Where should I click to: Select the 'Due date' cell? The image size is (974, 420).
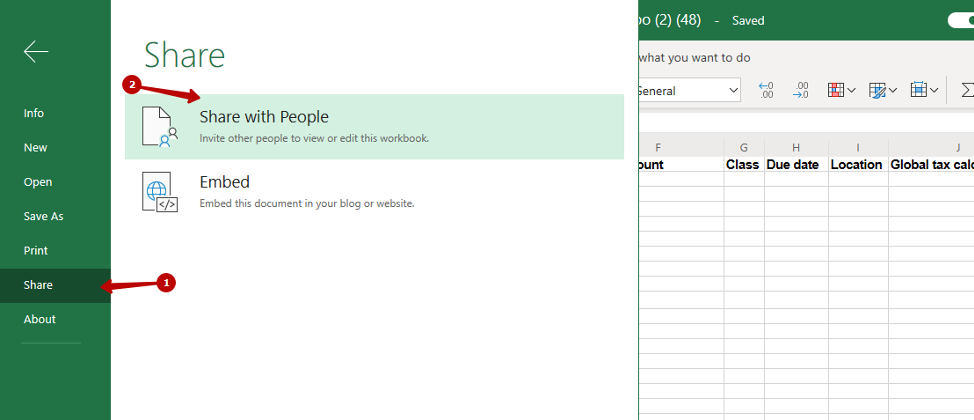796,165
